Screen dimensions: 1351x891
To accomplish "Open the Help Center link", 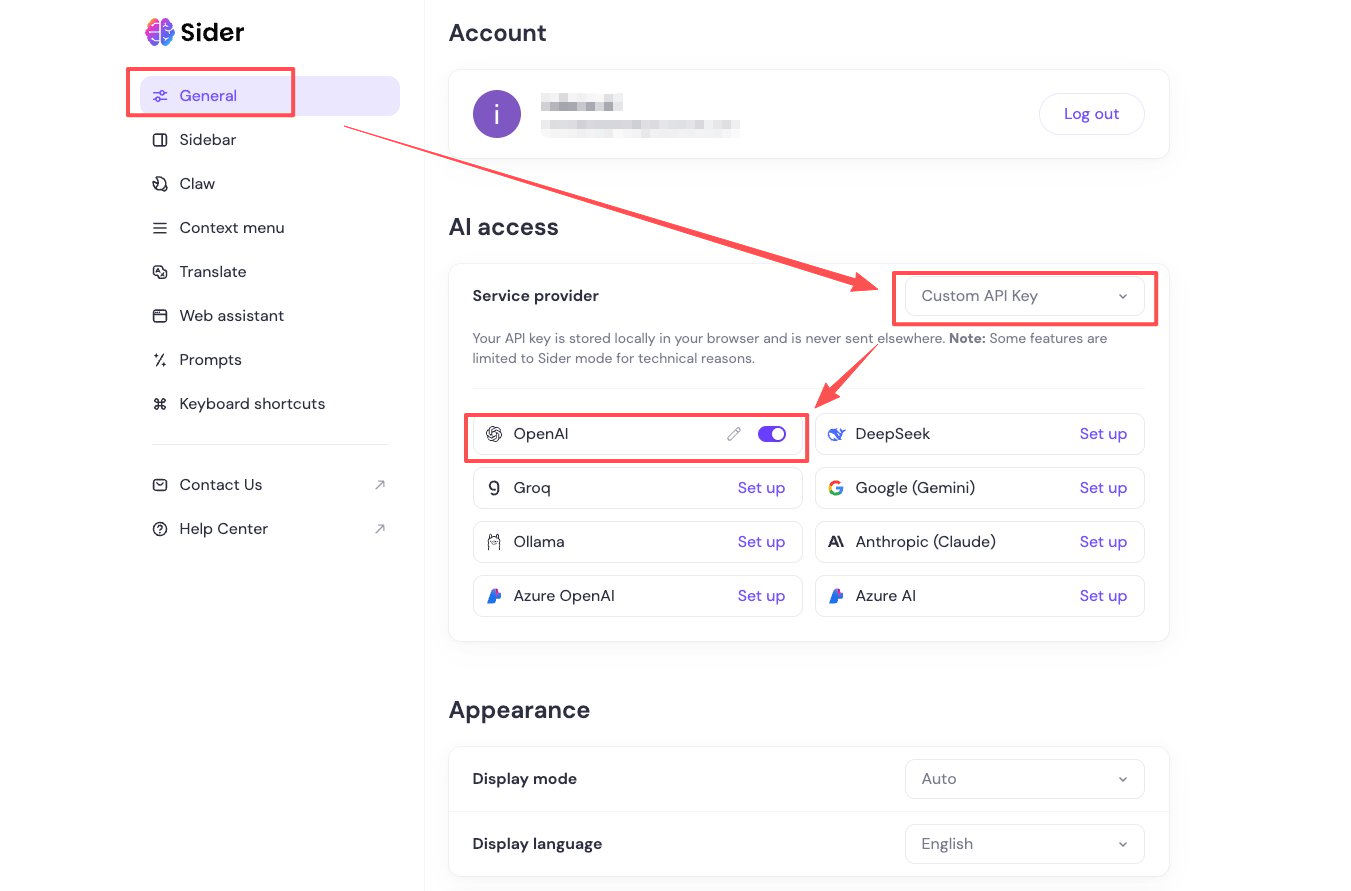I will pos(270,529).
